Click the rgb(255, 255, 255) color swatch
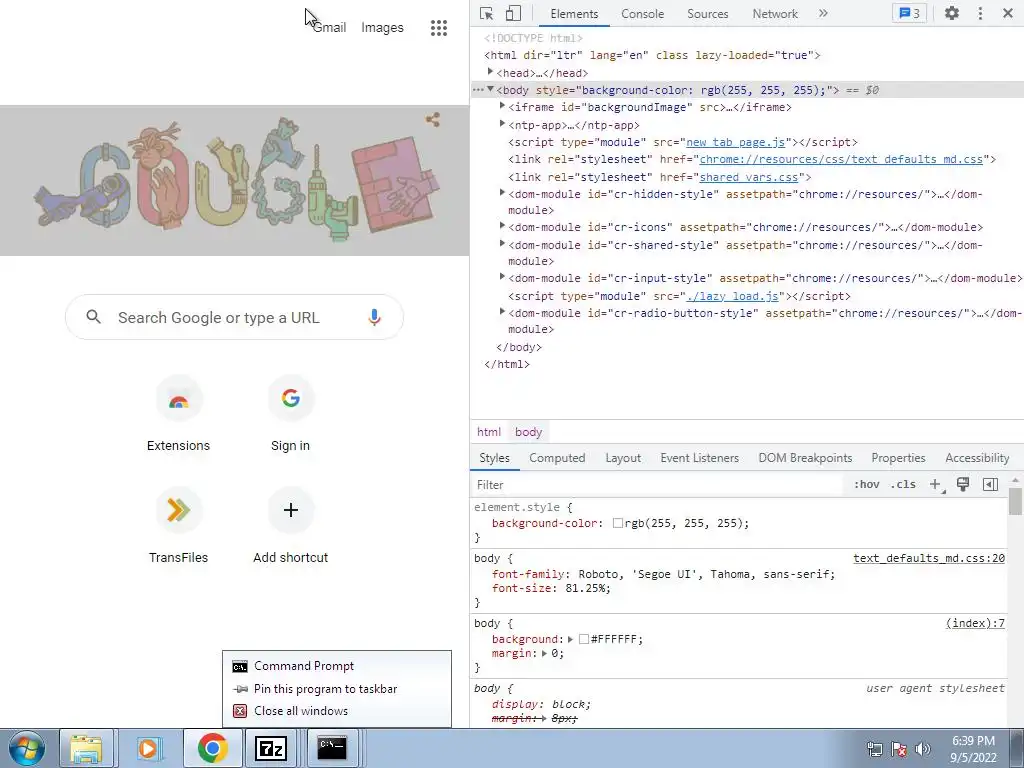The image size is (1024, 768). pyautogui.click(x=617, y=523)
